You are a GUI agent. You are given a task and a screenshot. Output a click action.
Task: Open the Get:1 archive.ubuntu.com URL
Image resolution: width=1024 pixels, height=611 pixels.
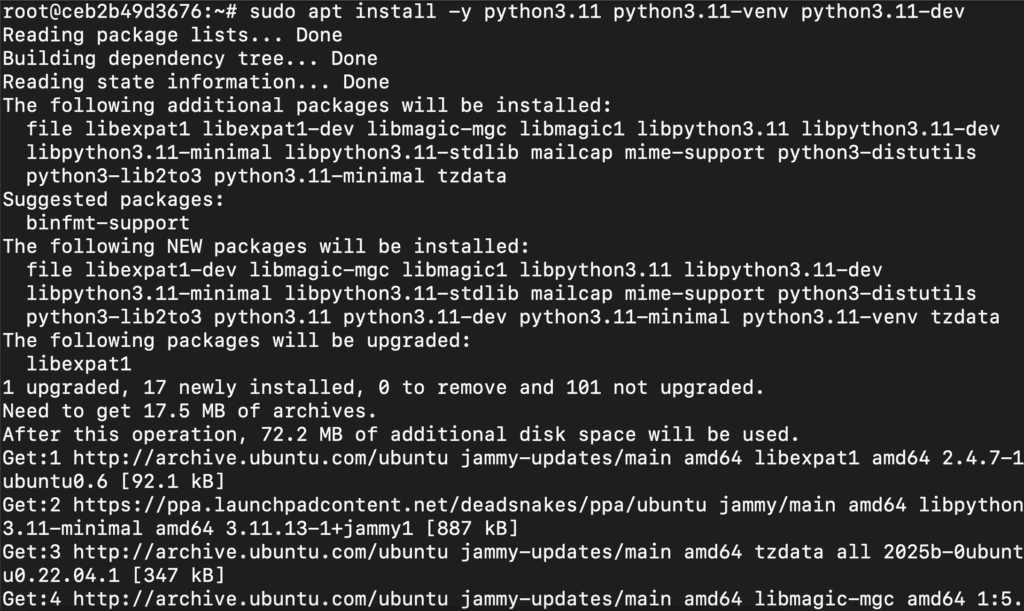[x=261, y=458]
